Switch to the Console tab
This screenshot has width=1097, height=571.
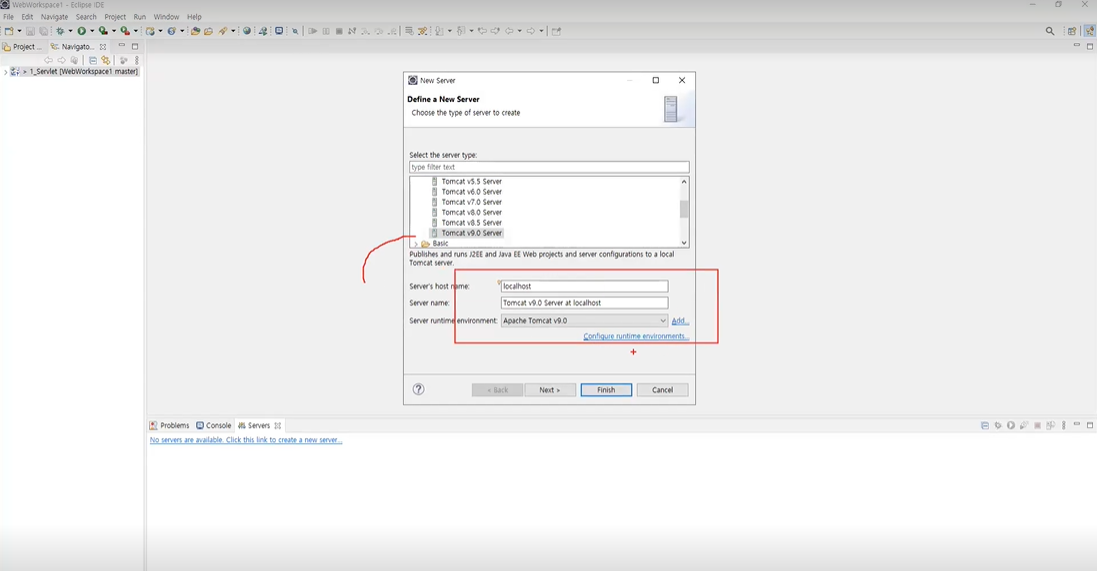click(x=213, y=425)
